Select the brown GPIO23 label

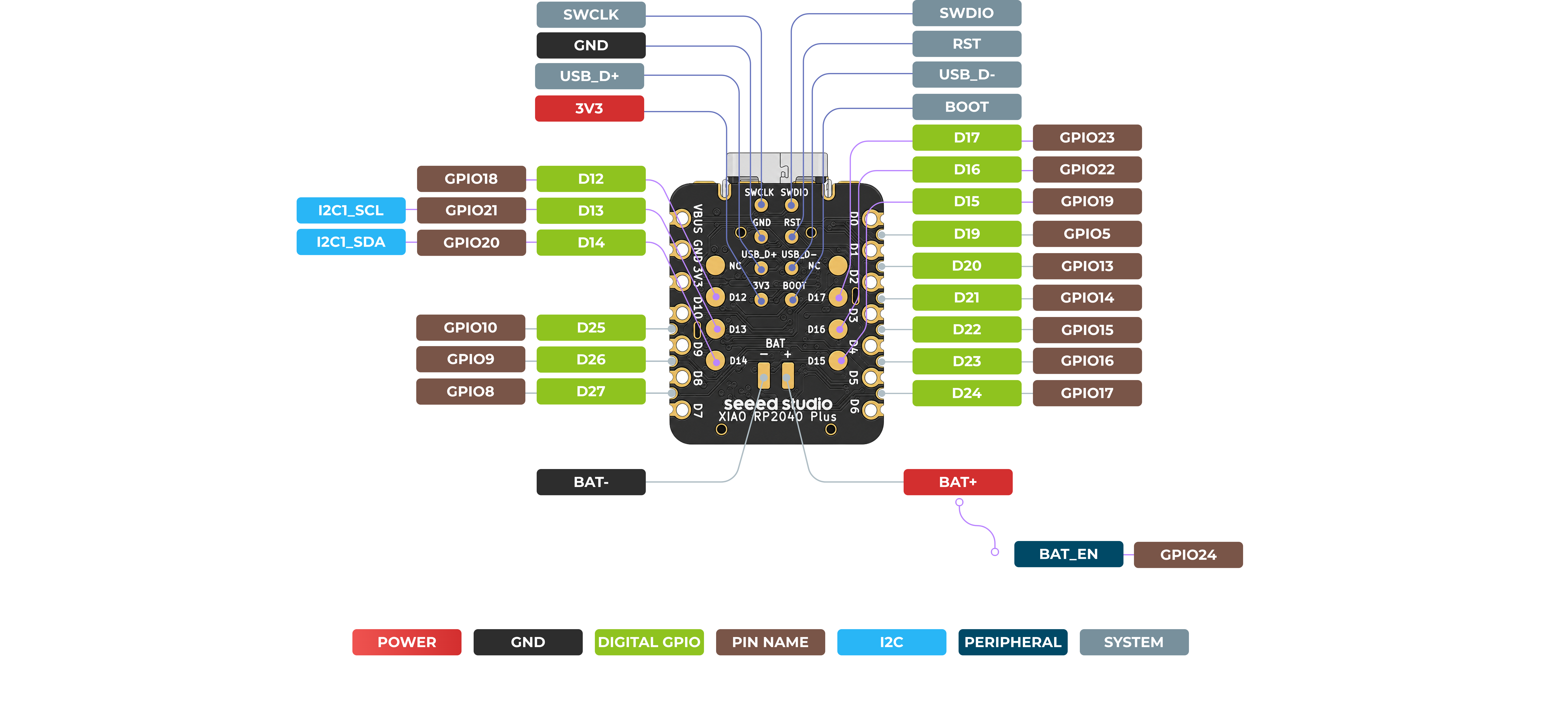click(x=1087, y=138)
